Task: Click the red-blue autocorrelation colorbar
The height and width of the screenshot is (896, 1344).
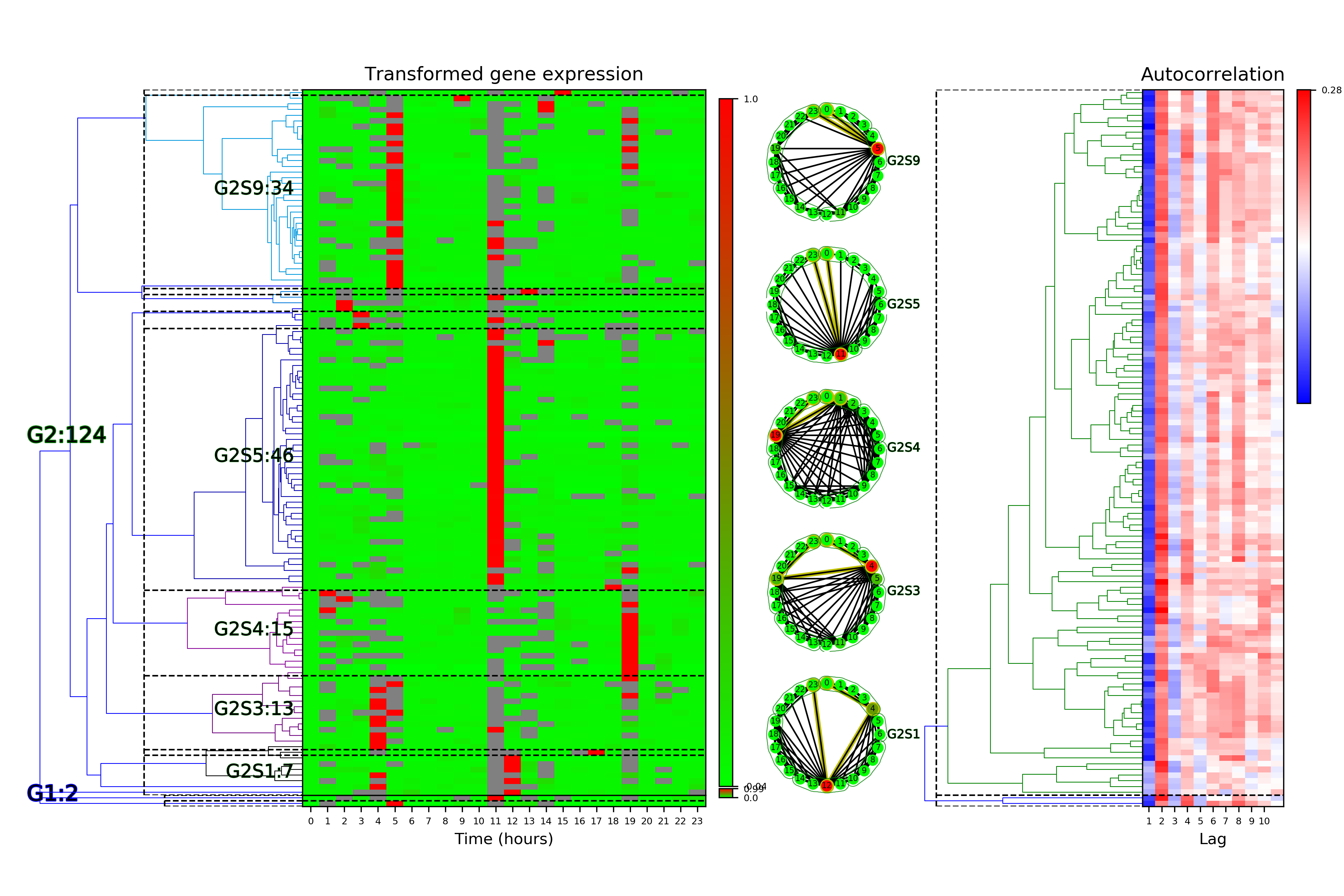Action: click(x=1303, y=246)
